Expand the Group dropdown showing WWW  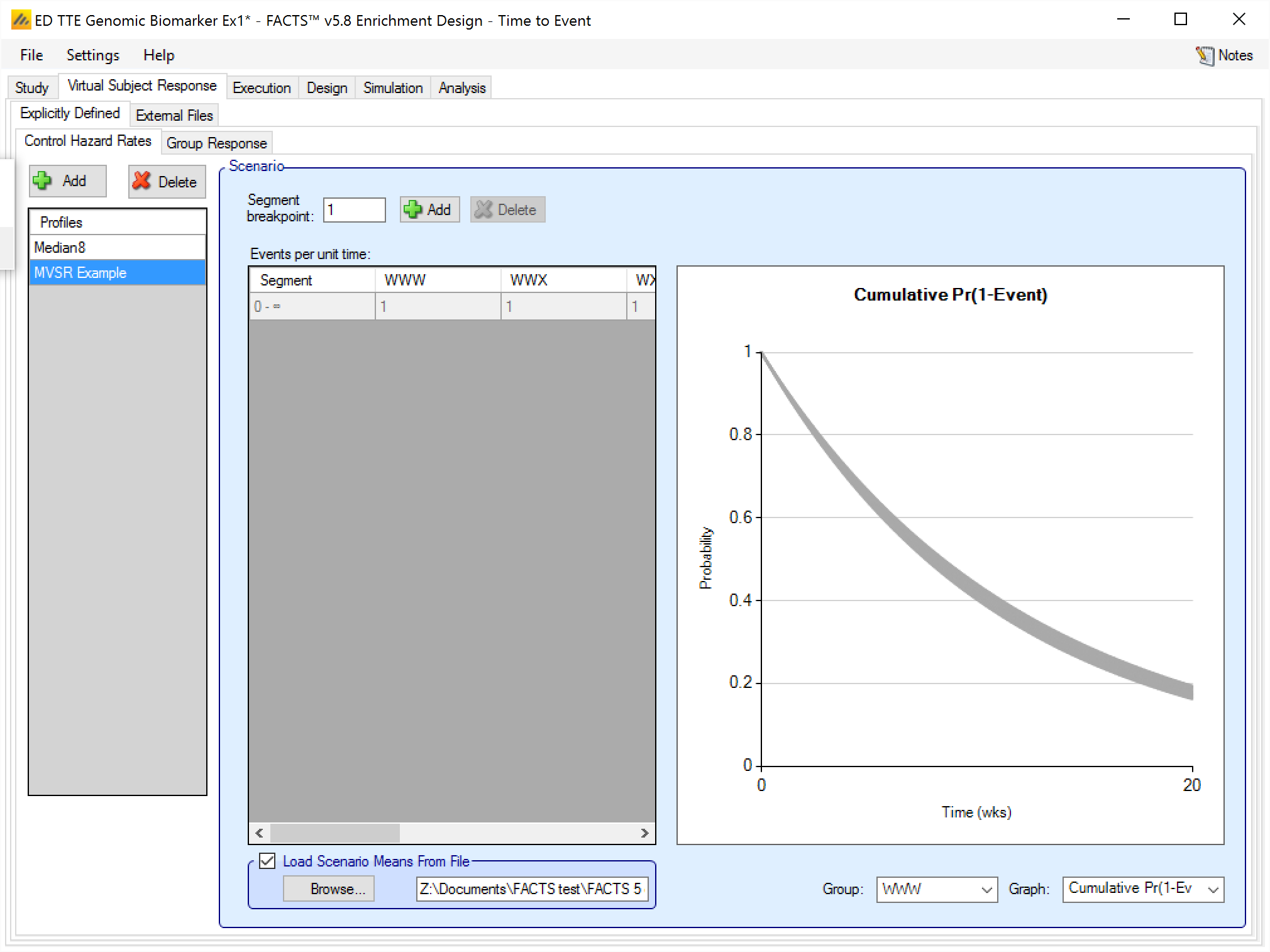tap(986, 889)
